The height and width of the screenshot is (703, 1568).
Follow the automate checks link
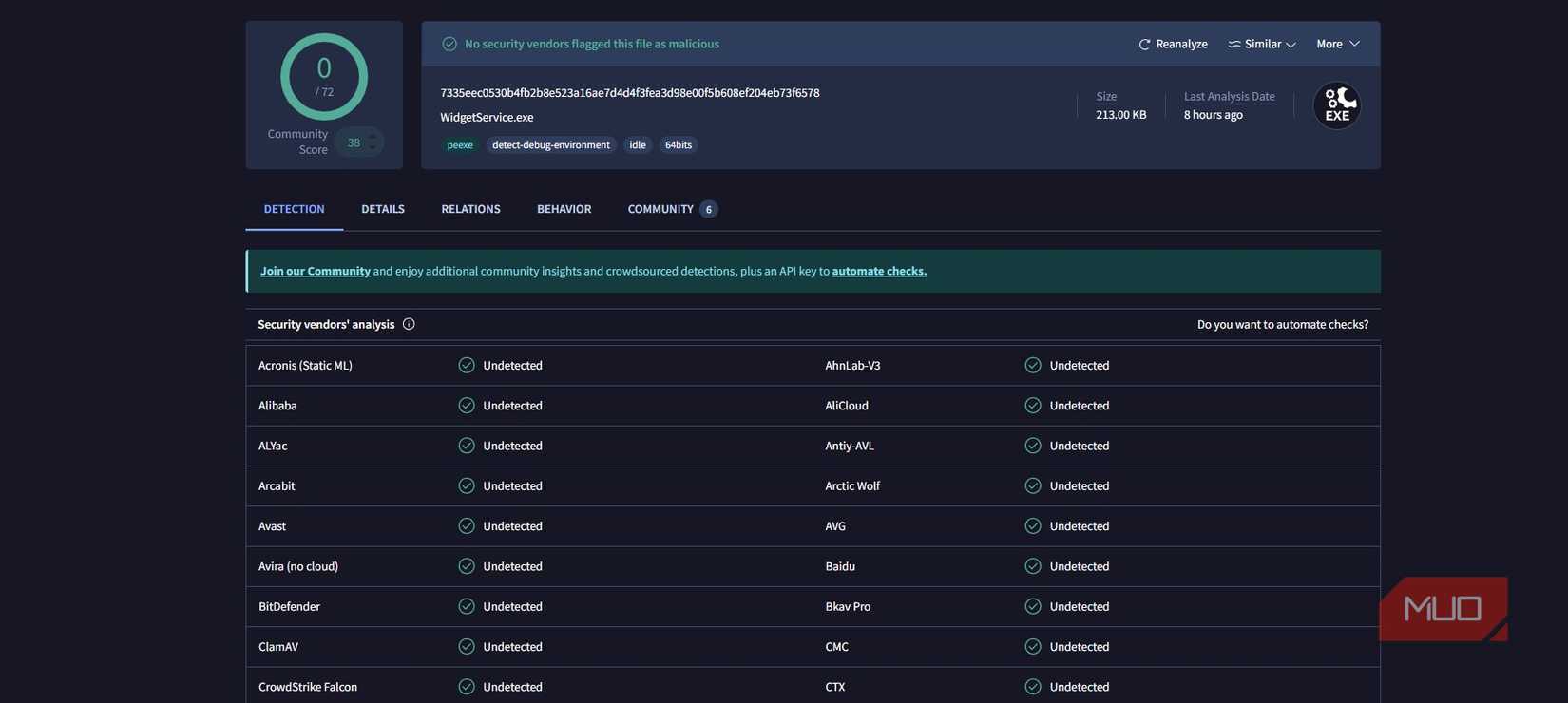tap(879, 272)
